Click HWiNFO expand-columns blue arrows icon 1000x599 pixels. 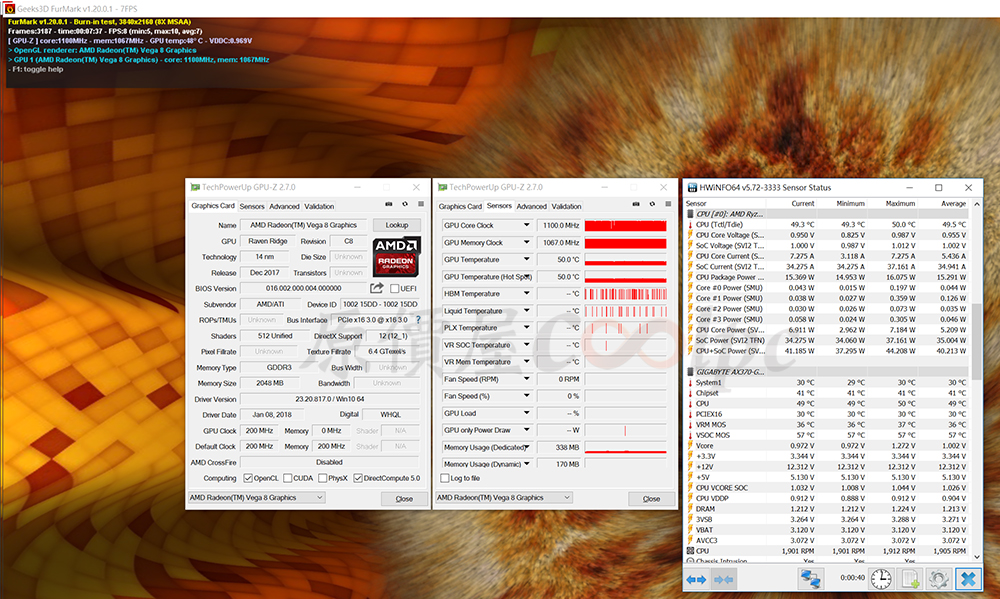click(696, 579)
